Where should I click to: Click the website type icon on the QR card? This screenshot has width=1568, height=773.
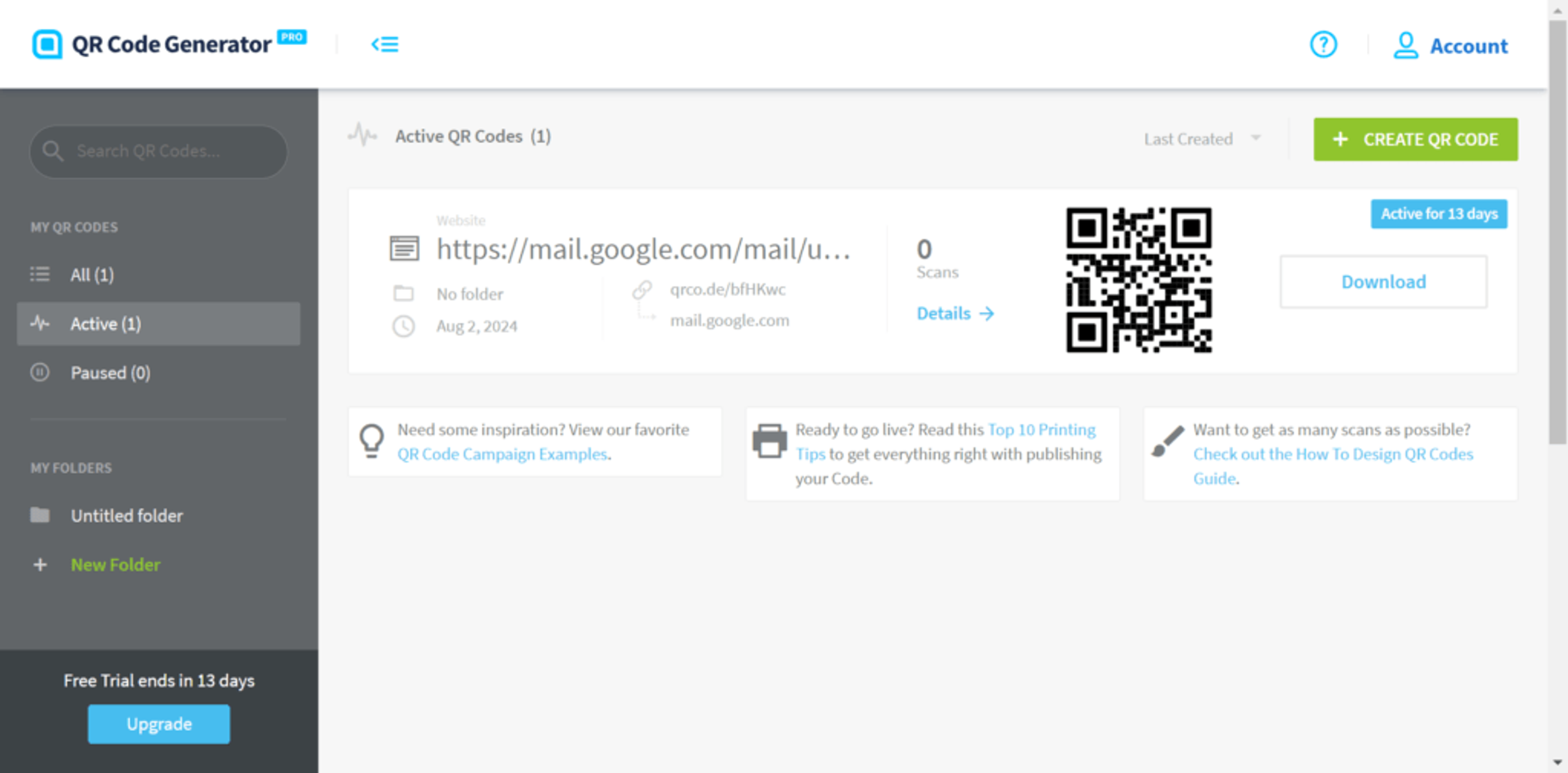click(x=404, y=248)
